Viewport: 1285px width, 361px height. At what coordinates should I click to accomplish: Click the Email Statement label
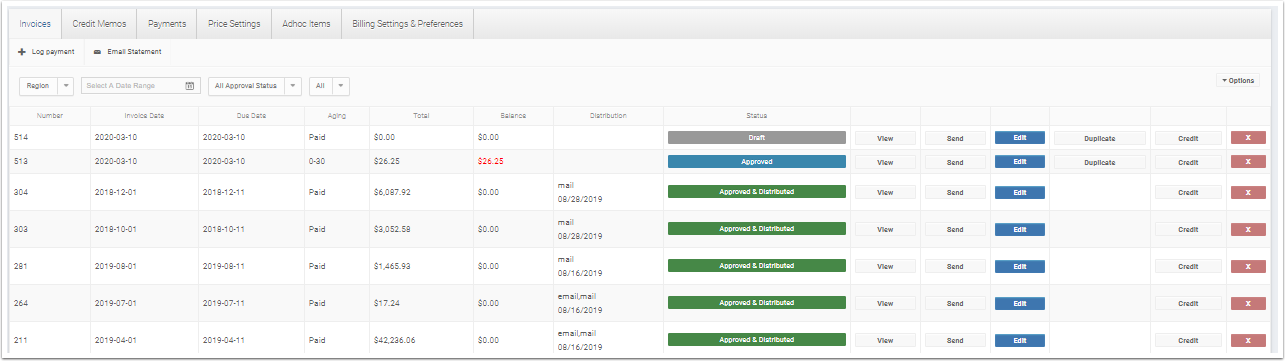click(135, 51)
